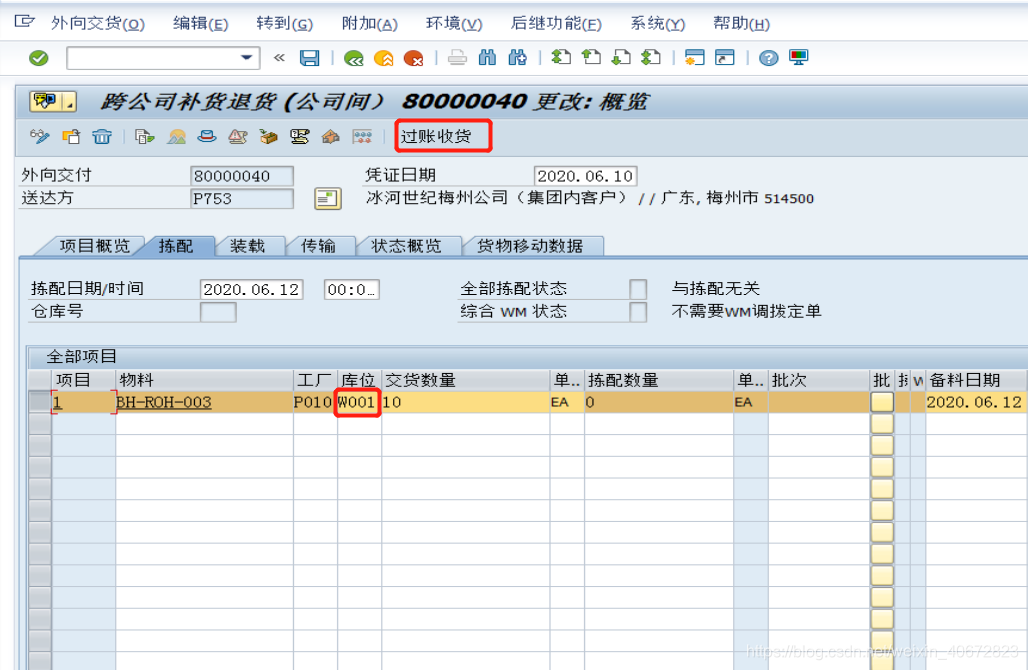Open the 帮助(H) menu

(741, 24)
